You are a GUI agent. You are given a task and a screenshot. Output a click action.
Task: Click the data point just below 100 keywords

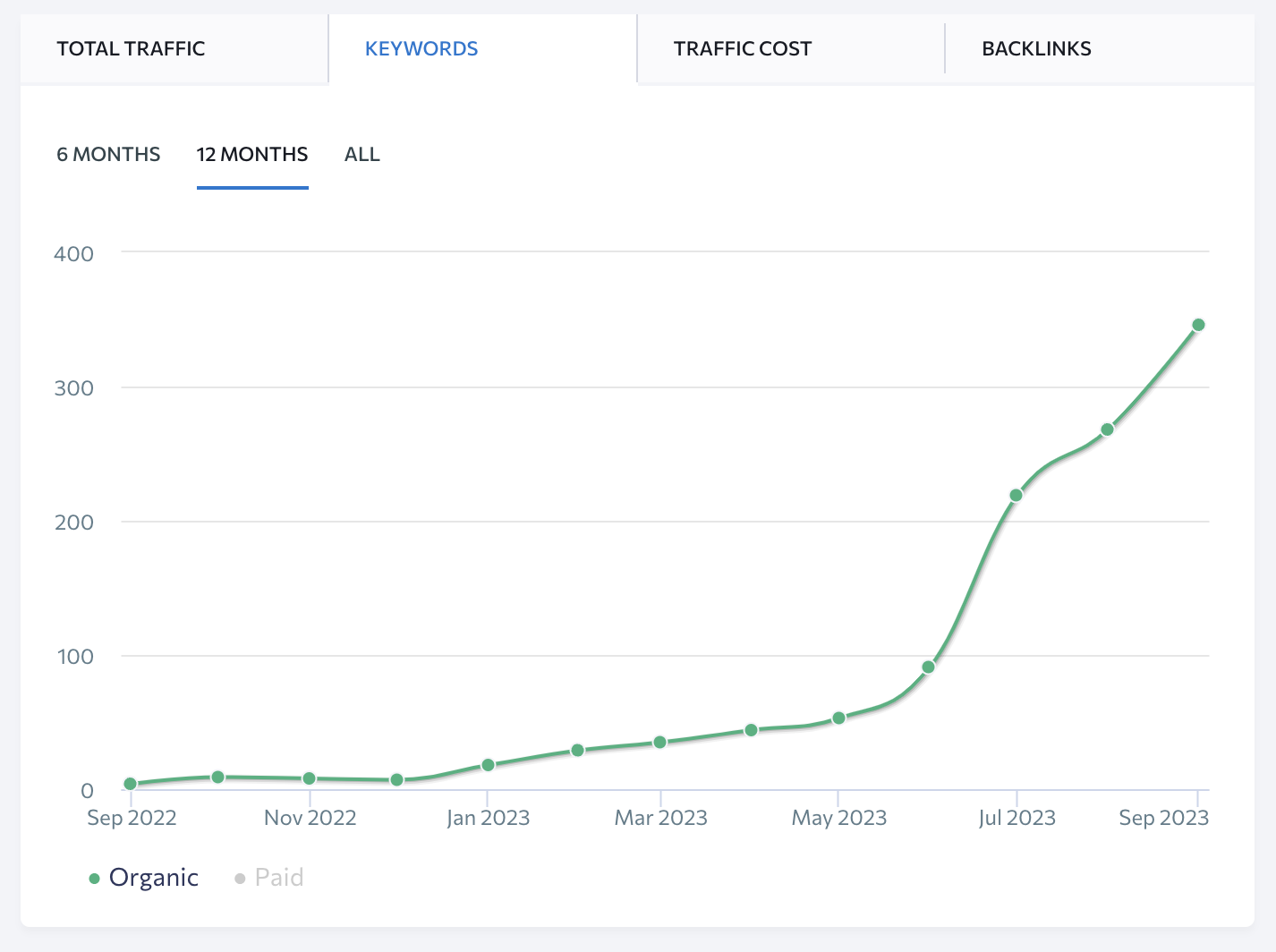[928, 667]
